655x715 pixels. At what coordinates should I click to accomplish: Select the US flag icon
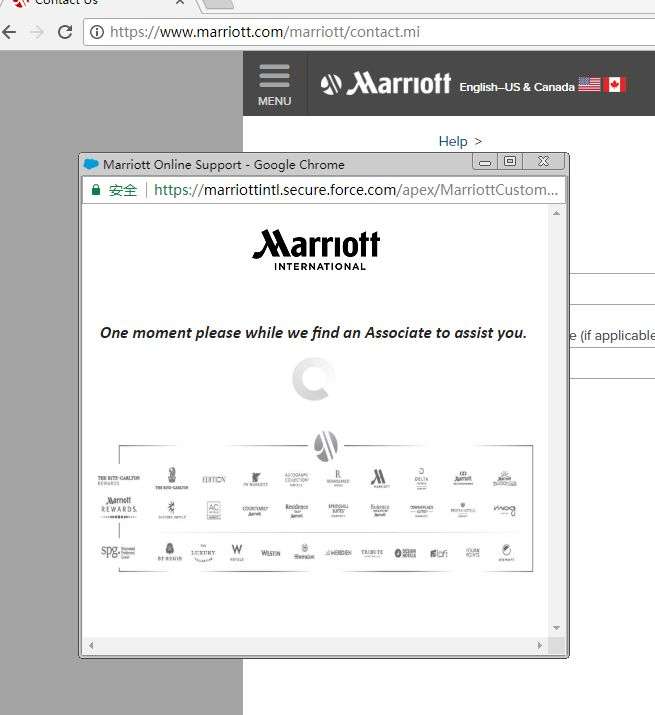[x=589, y=84]
